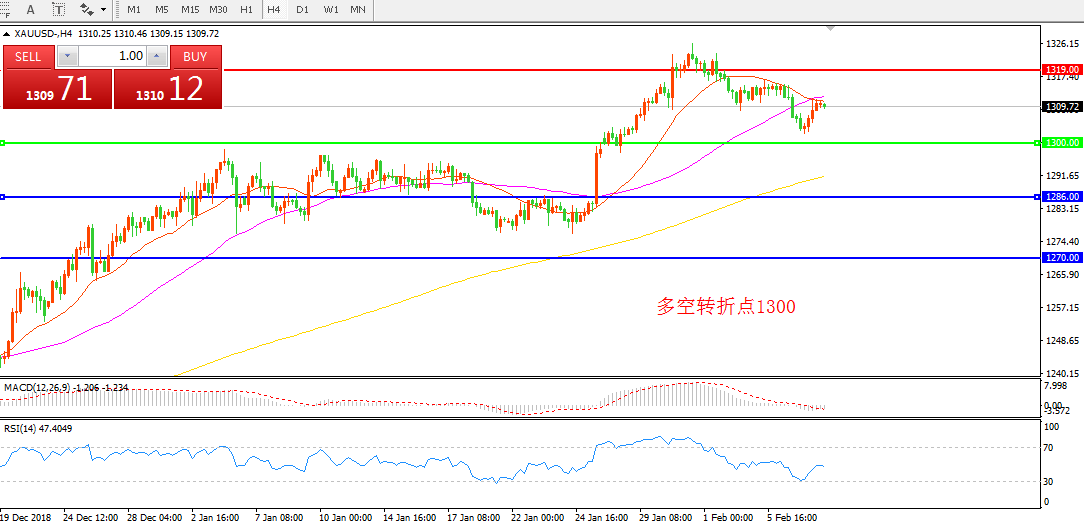The image size is (1084, 529).
Task: Click the Arrows objects tool icon
Action: [x=86, y=9]
